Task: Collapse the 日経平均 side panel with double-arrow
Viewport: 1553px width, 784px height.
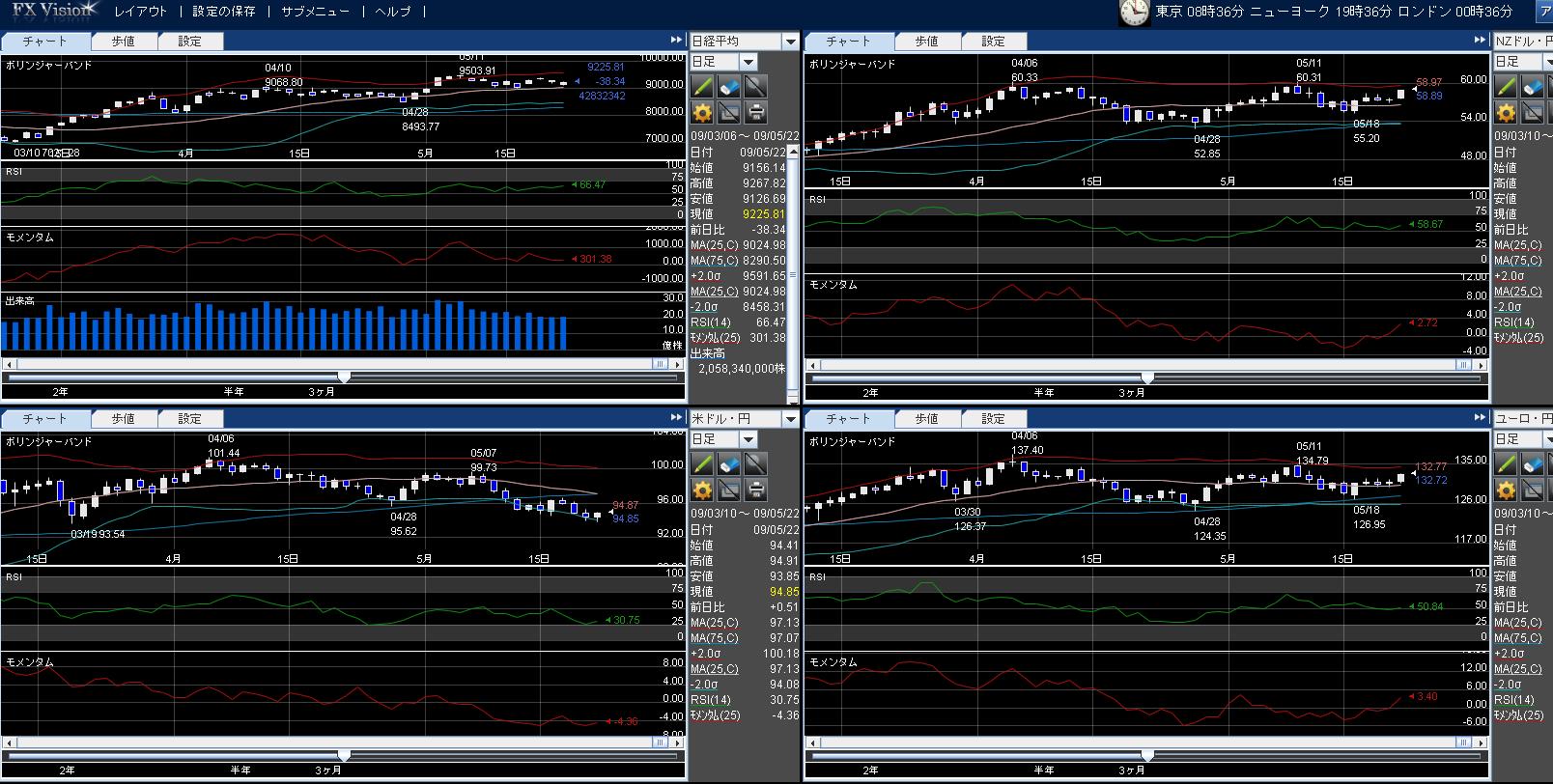Action: (x=676, y=41)
